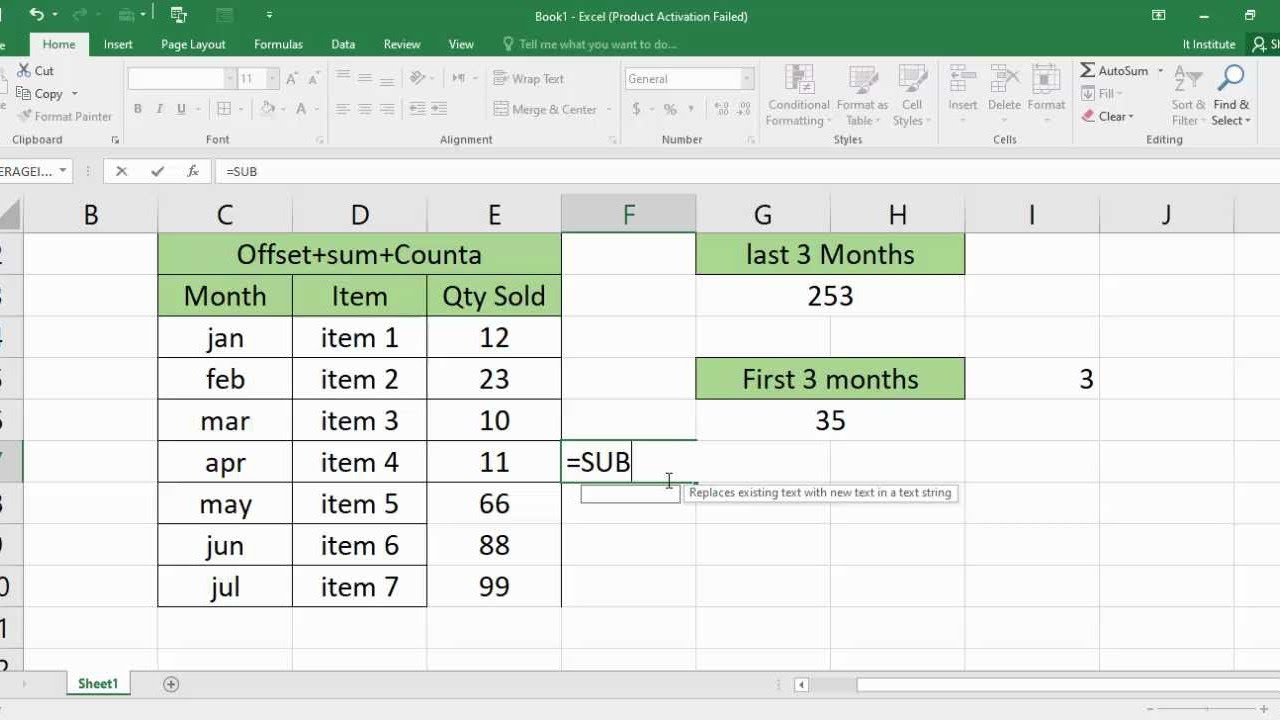Click inside the formula bar showing =SUB
Screen dimensions: 1280x720
click(748, 171)
